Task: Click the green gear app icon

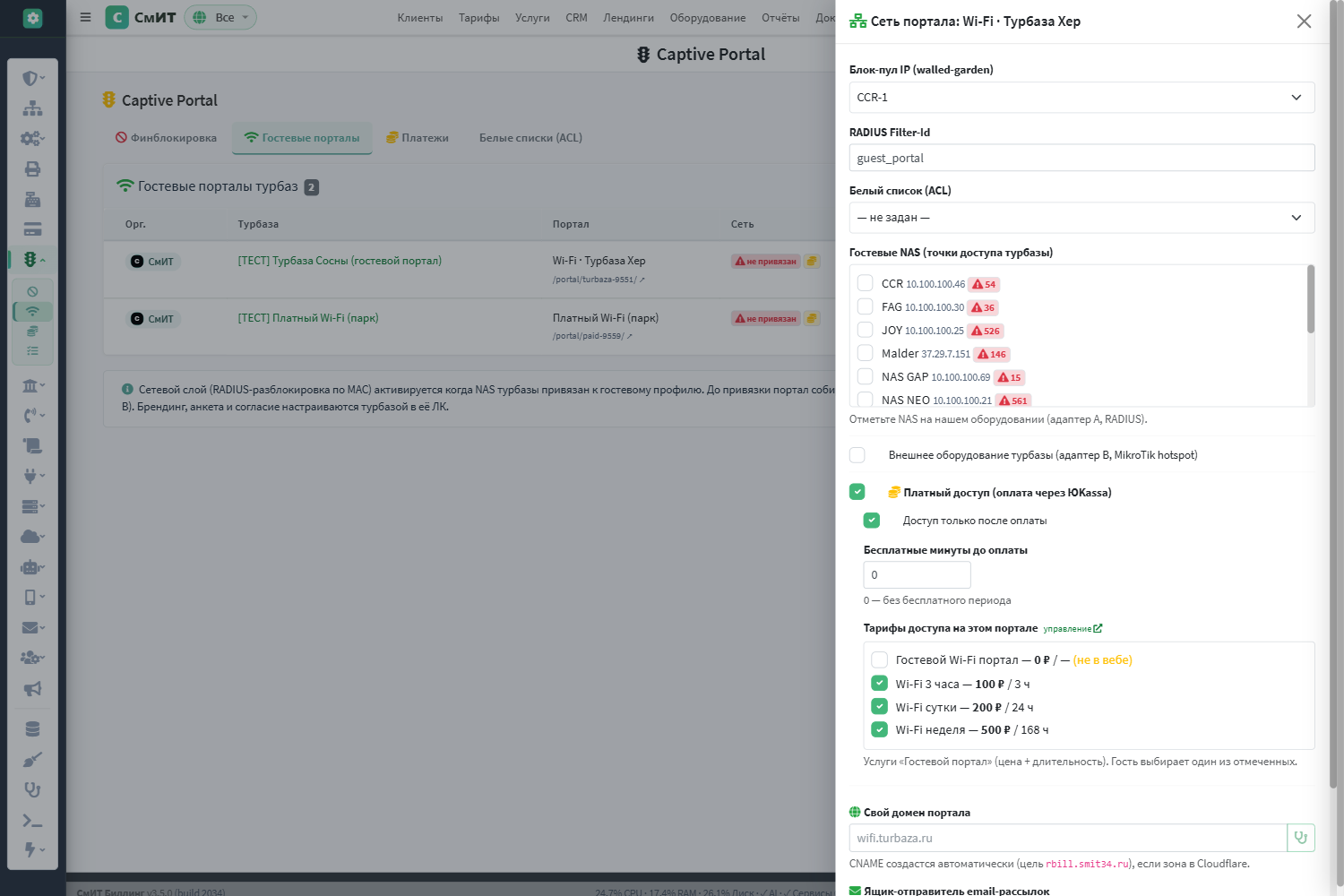Action: pos(32,18)
